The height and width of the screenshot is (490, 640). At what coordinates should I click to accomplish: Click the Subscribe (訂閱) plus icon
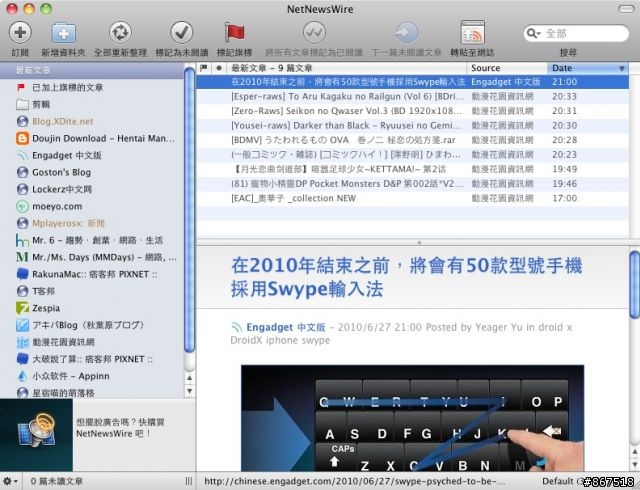coord(20,33)
